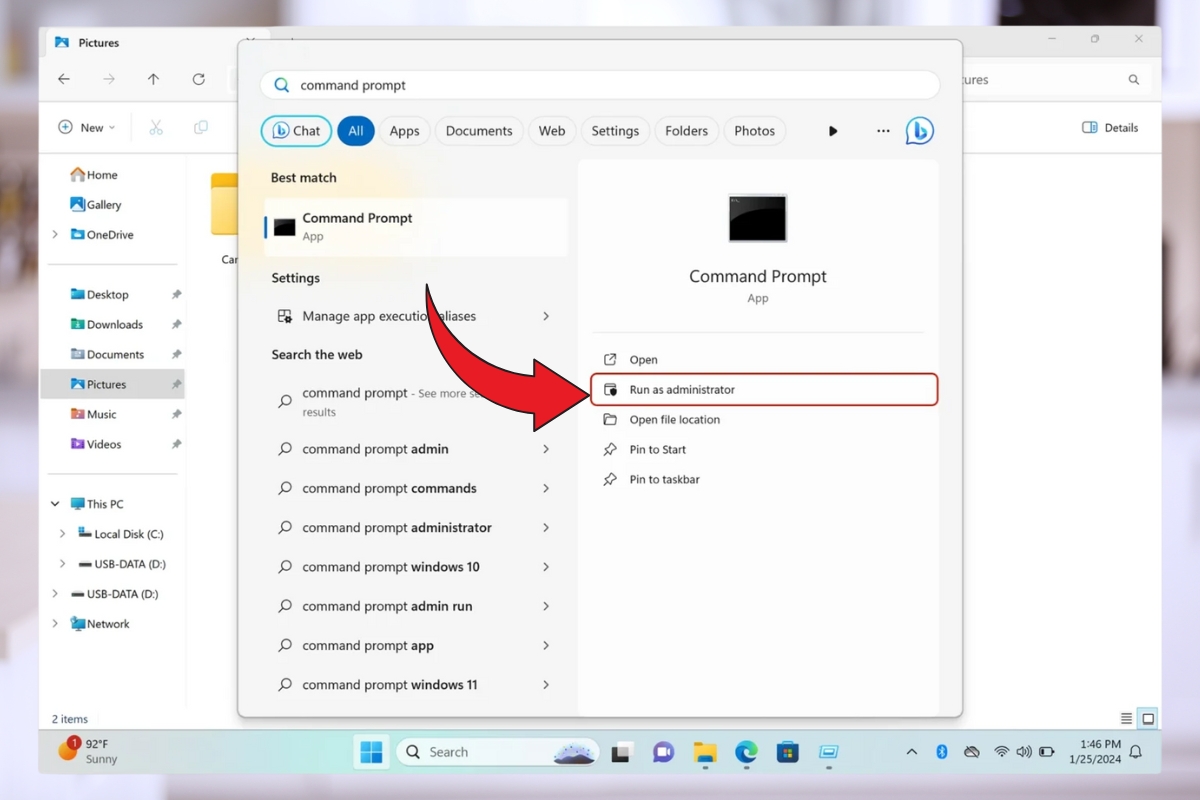Open Task View on the taskbar

click(622, 752)
